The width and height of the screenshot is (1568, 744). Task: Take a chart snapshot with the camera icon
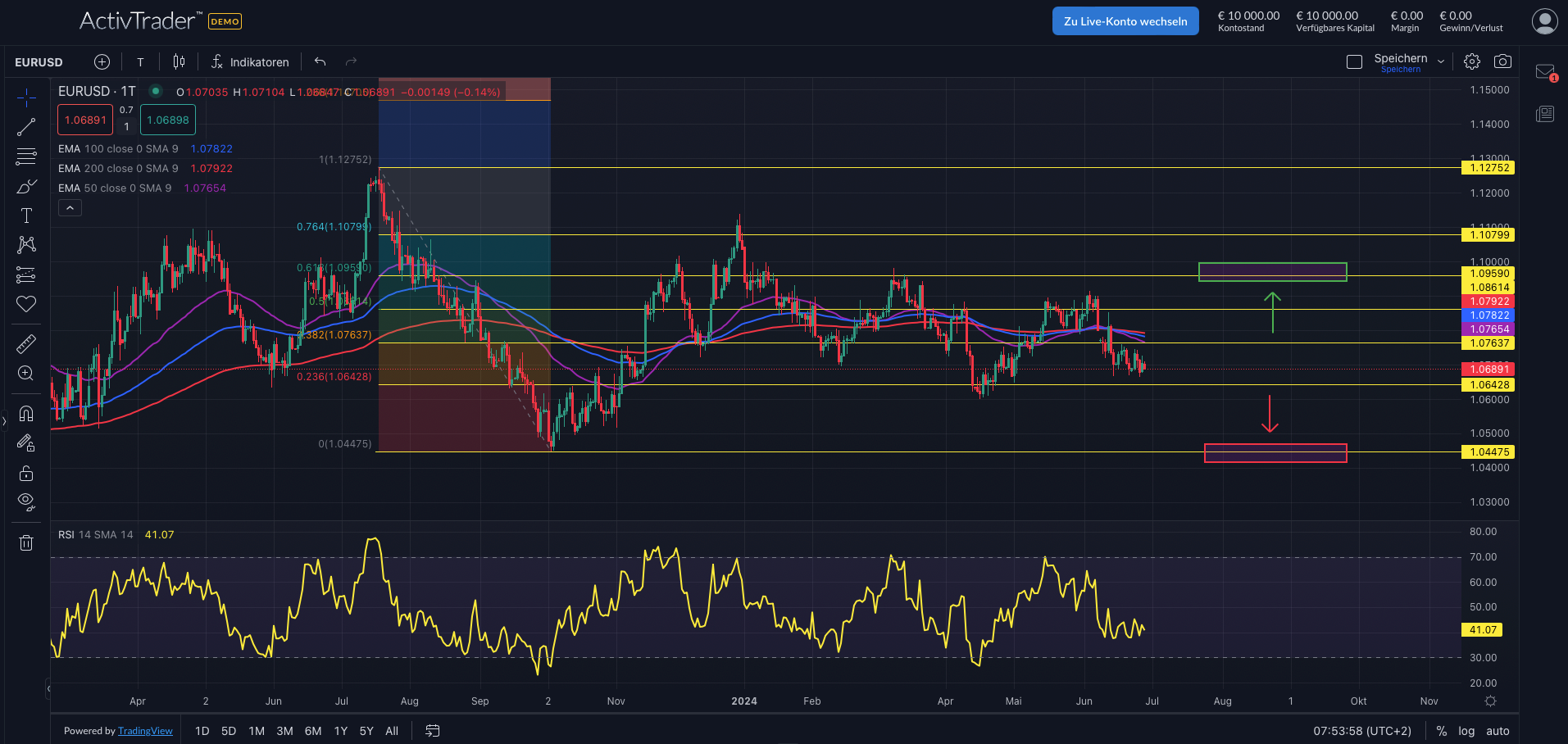pyautogui.click(x=1503, y=61)
